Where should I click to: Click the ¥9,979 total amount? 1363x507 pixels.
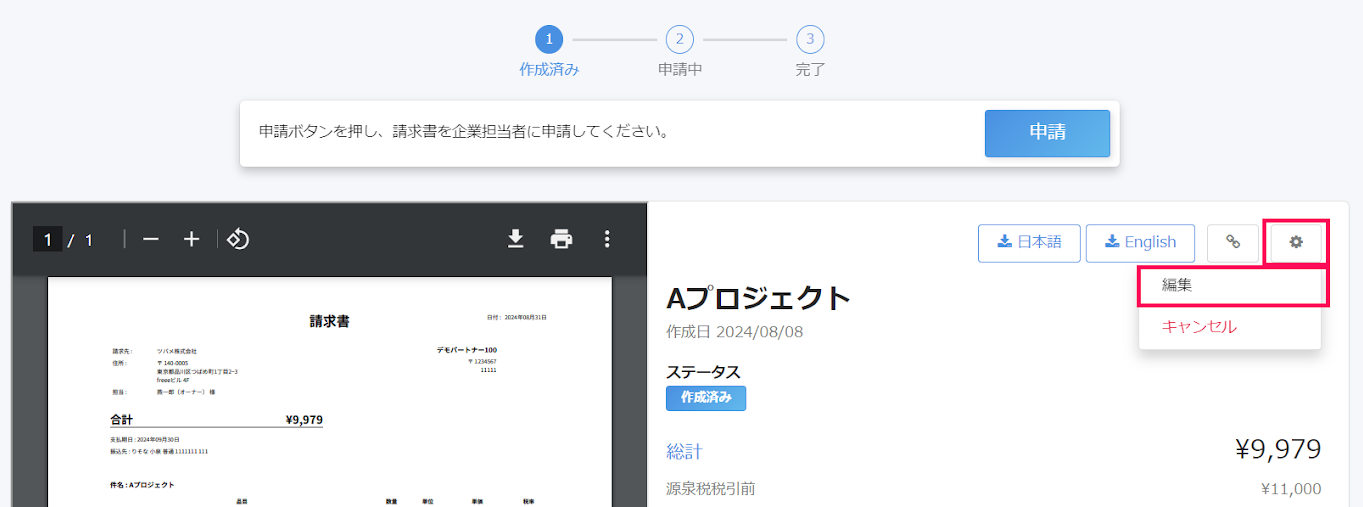tap(1278, 450)
